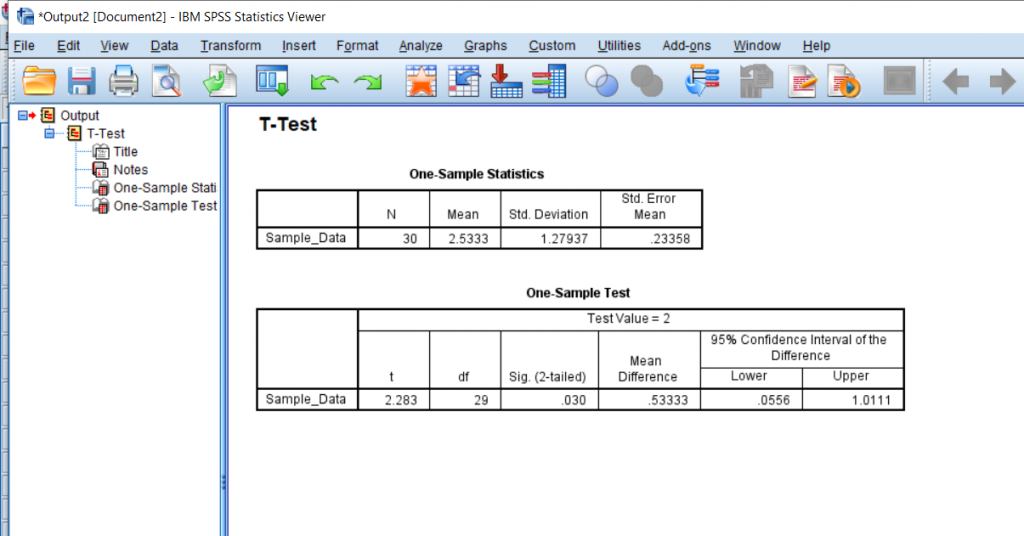Click the light blue overlapping circles icon
The width and height of the screenshot is (1024, 536).
click(x=601, y=82)
